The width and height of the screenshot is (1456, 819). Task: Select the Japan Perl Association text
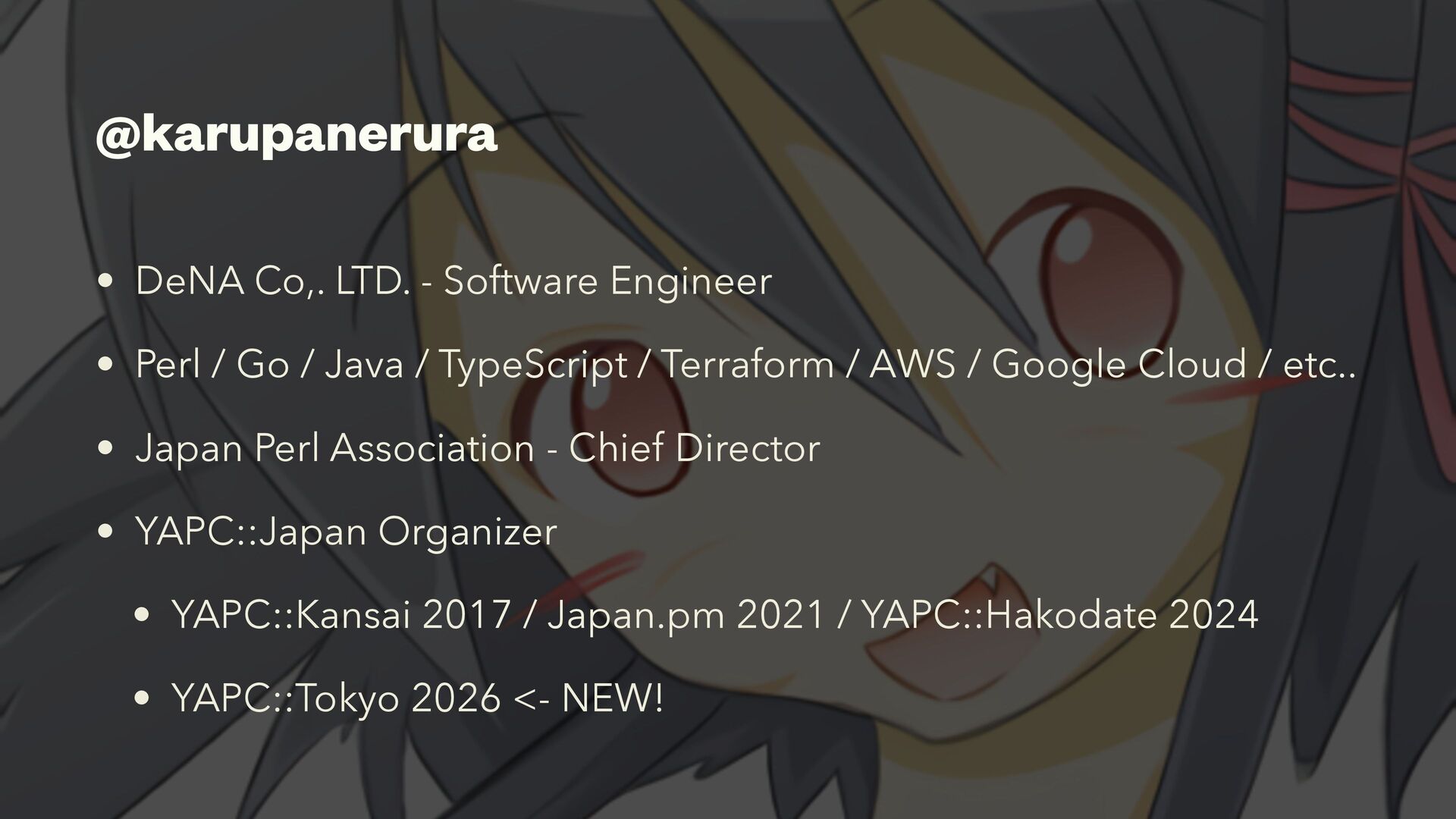(334, 448)
